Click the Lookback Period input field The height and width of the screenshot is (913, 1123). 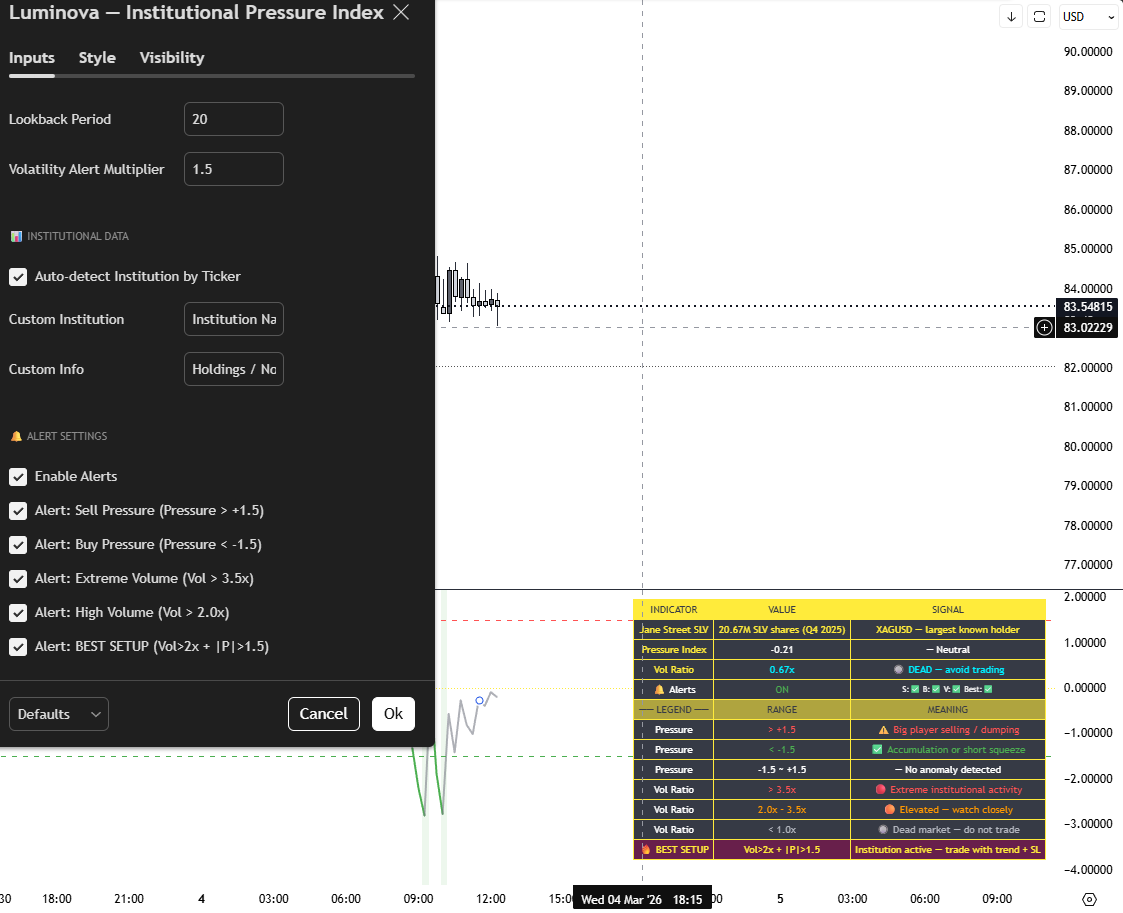(x=234, y=119)
